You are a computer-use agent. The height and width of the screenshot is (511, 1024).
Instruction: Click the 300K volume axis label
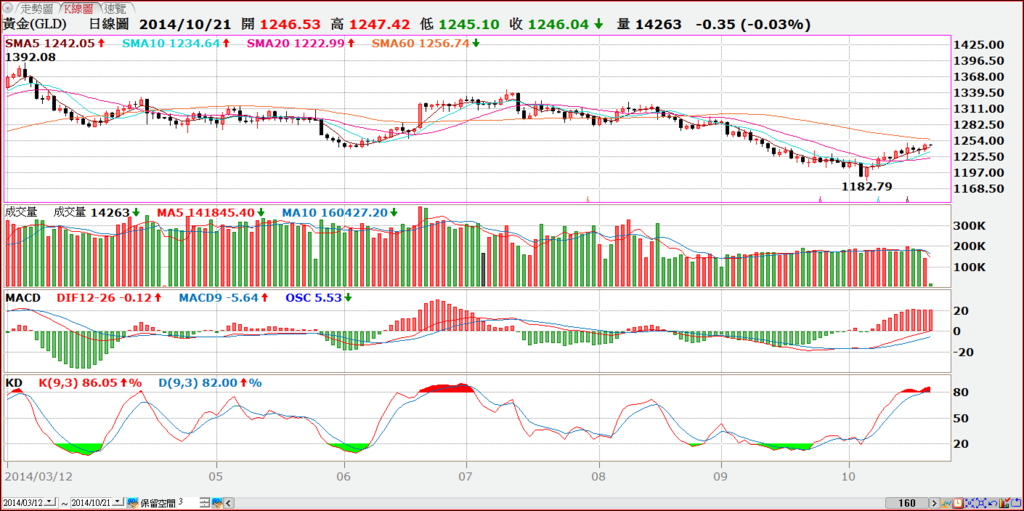coord(970,225)
